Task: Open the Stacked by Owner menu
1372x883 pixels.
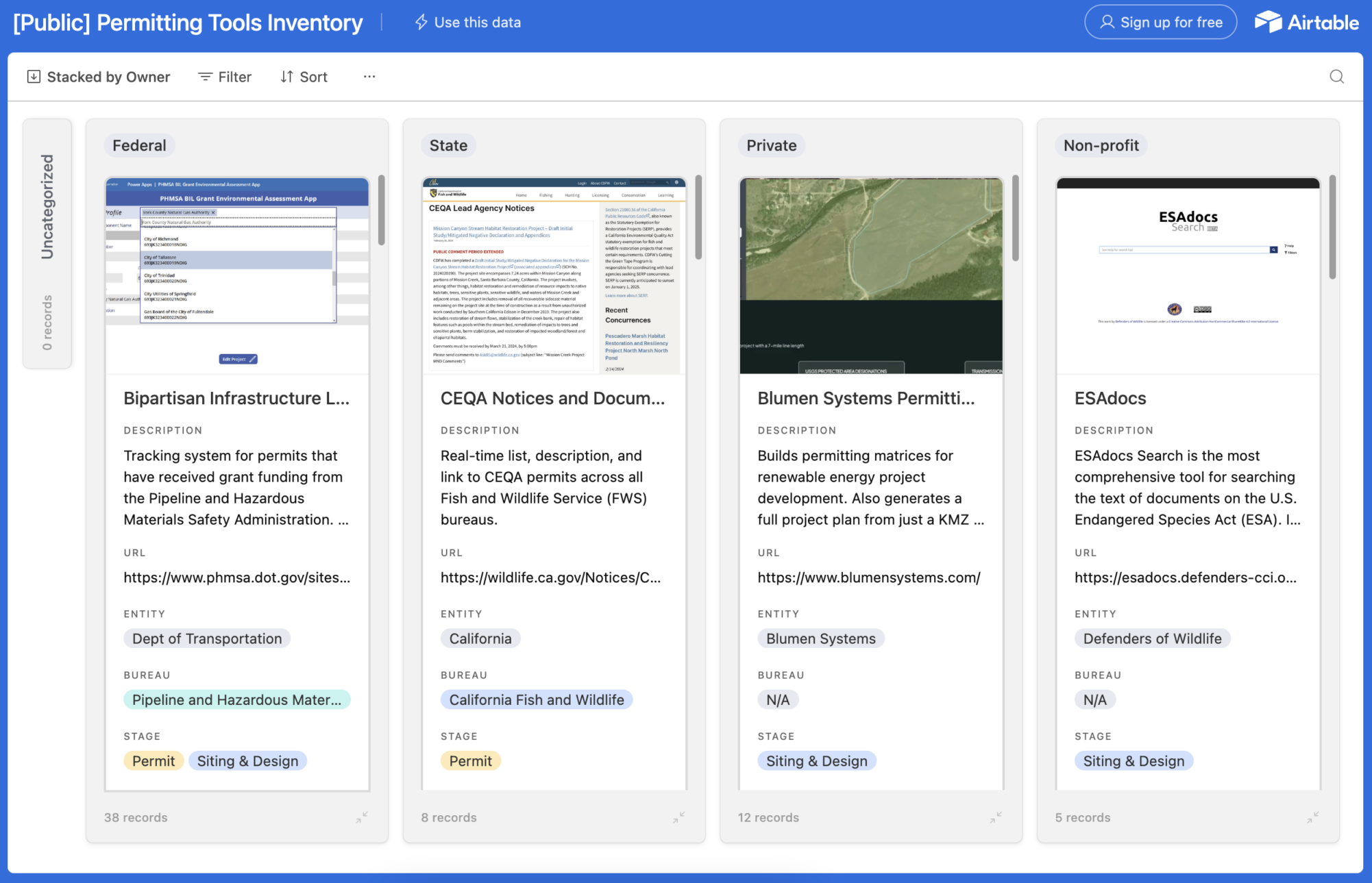Action: click(99, 77)
